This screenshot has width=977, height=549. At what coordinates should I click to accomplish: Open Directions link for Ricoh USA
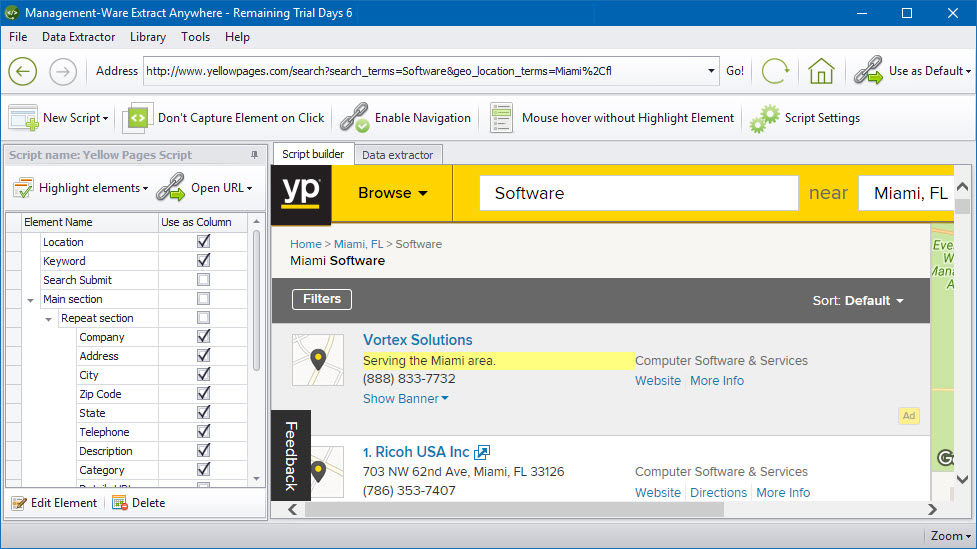(x=718, y=492)
